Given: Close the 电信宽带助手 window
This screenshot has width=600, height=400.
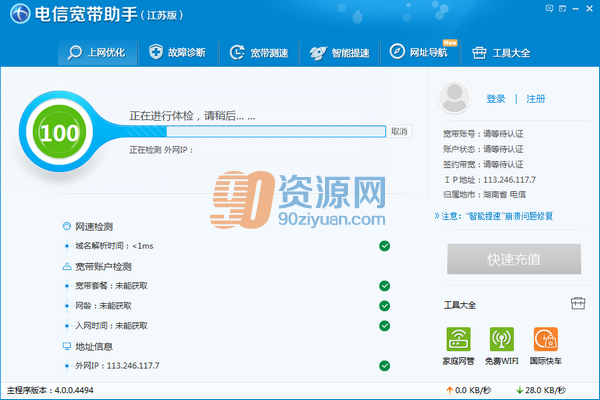Looking at the screenshot, I should tap(589, 8).
